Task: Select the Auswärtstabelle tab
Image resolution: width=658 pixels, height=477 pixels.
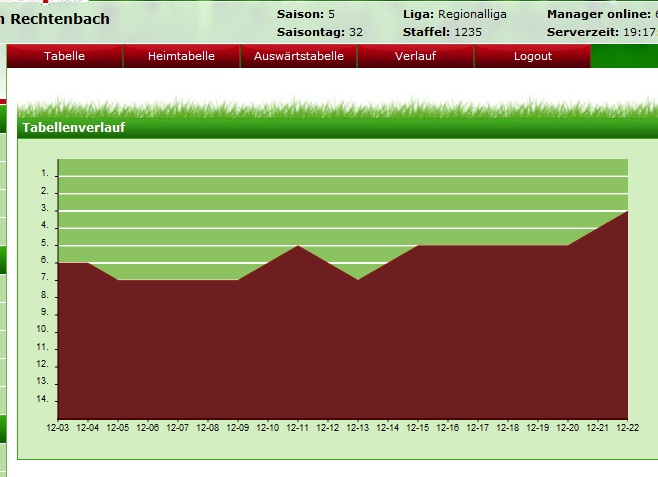Action: (298, 56)
